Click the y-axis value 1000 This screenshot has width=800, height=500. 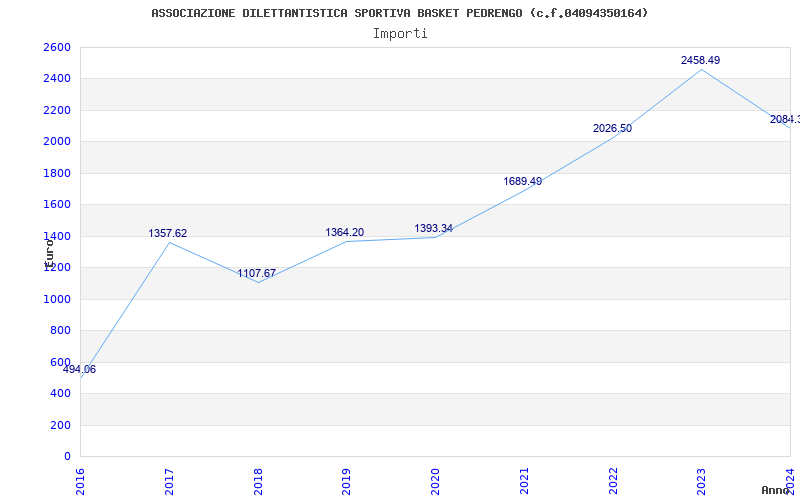57,299
